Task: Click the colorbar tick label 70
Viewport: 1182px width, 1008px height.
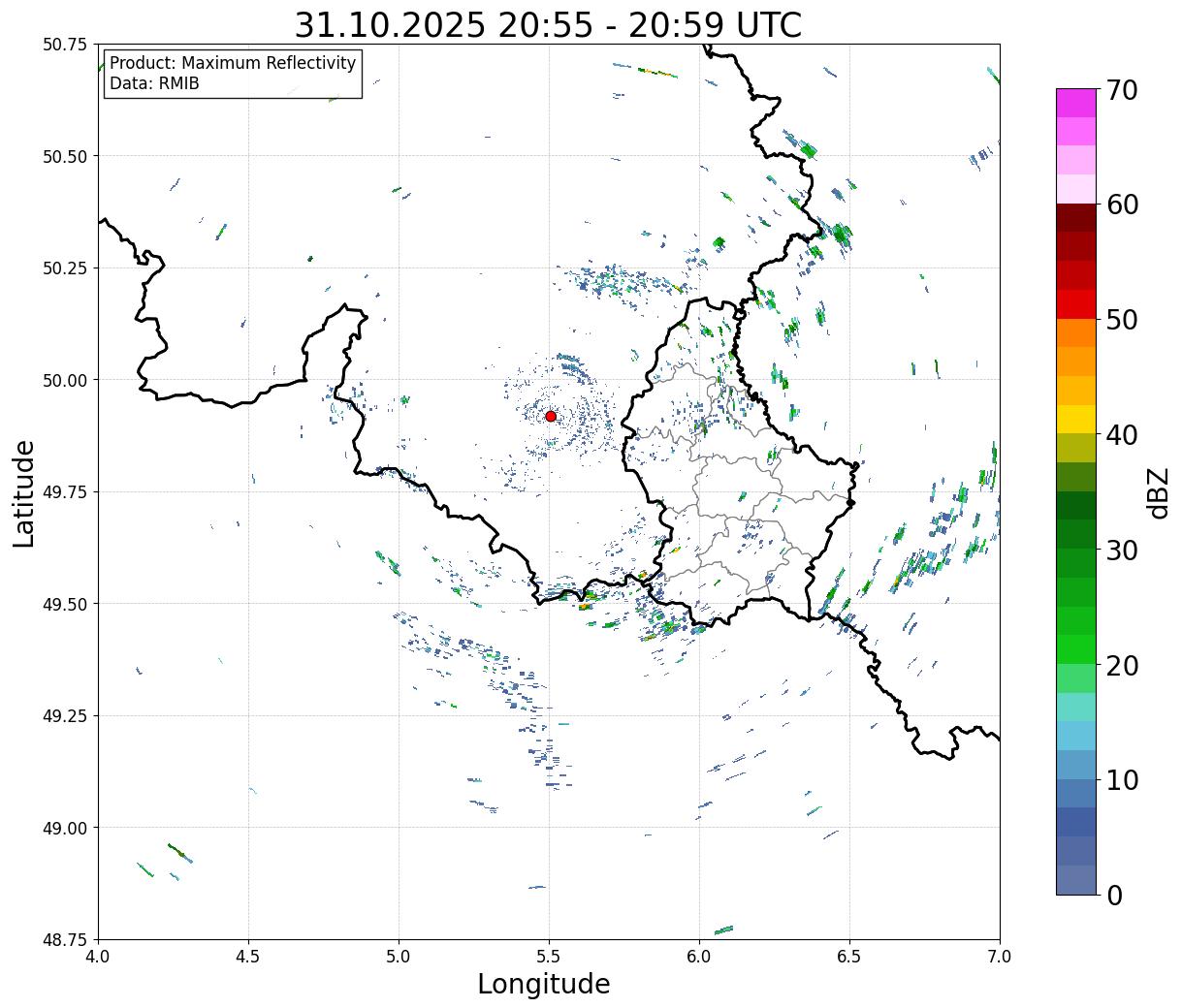Action: click(1121, 90)
